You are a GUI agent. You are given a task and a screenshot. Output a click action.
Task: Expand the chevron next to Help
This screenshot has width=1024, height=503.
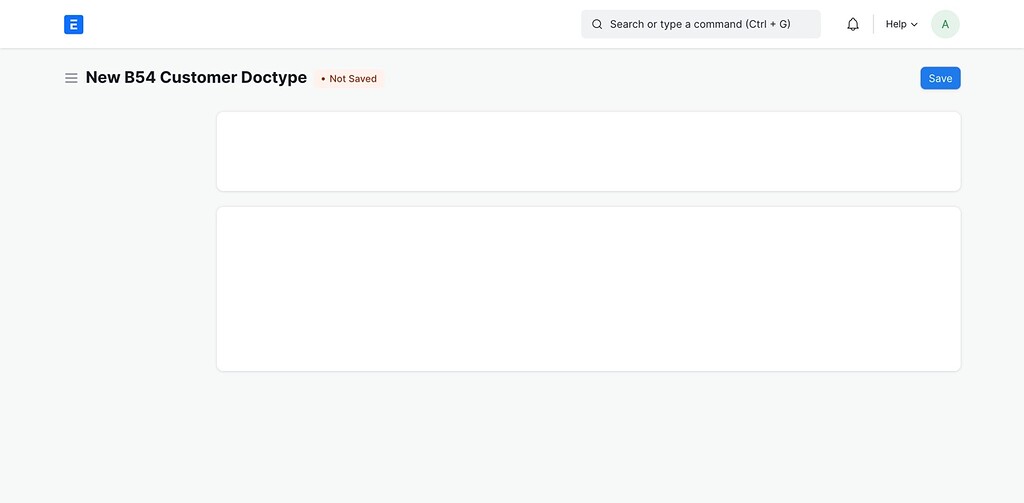(914, 25)
